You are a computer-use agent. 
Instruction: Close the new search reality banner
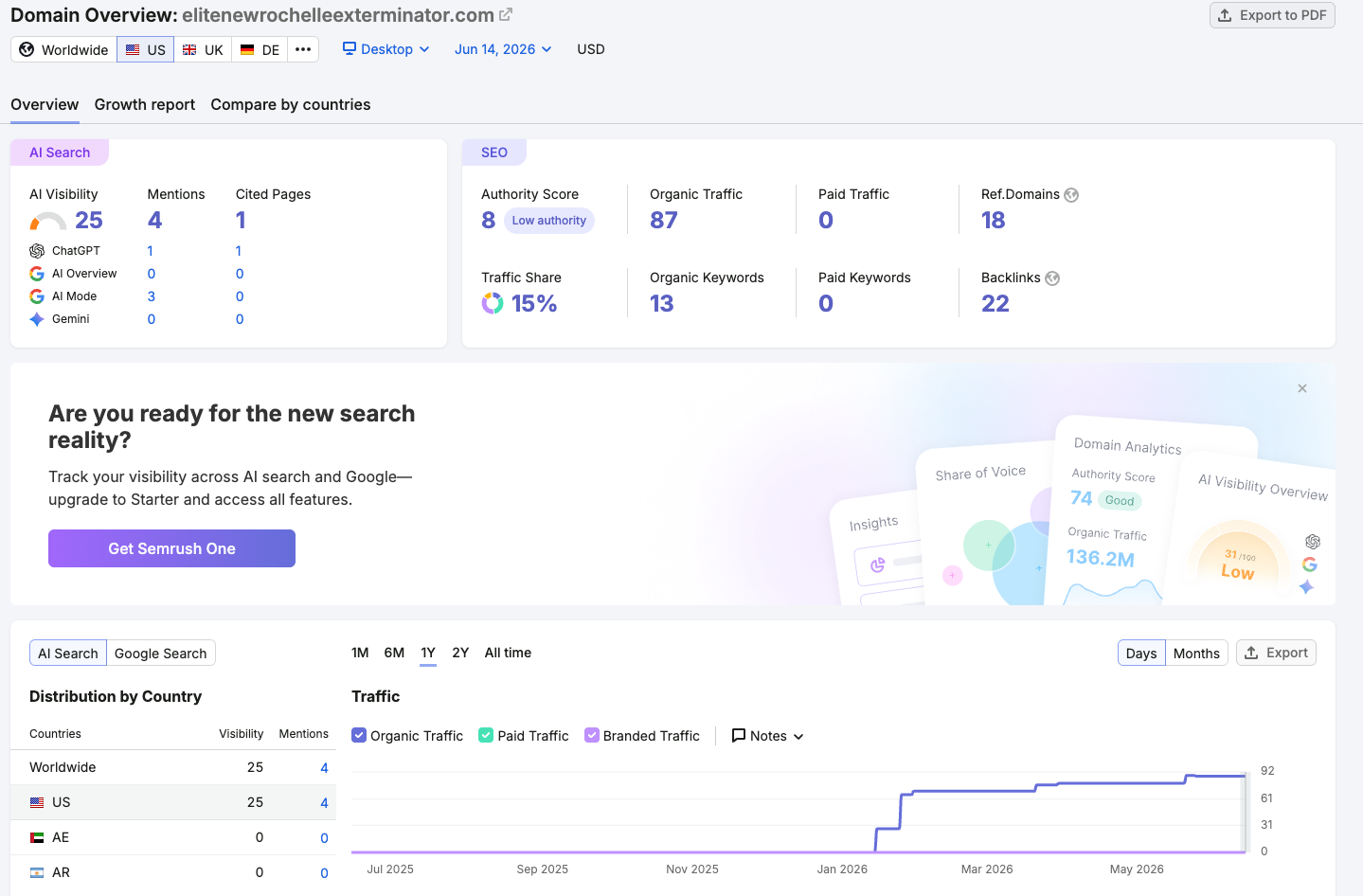(x=1302, y=388)
